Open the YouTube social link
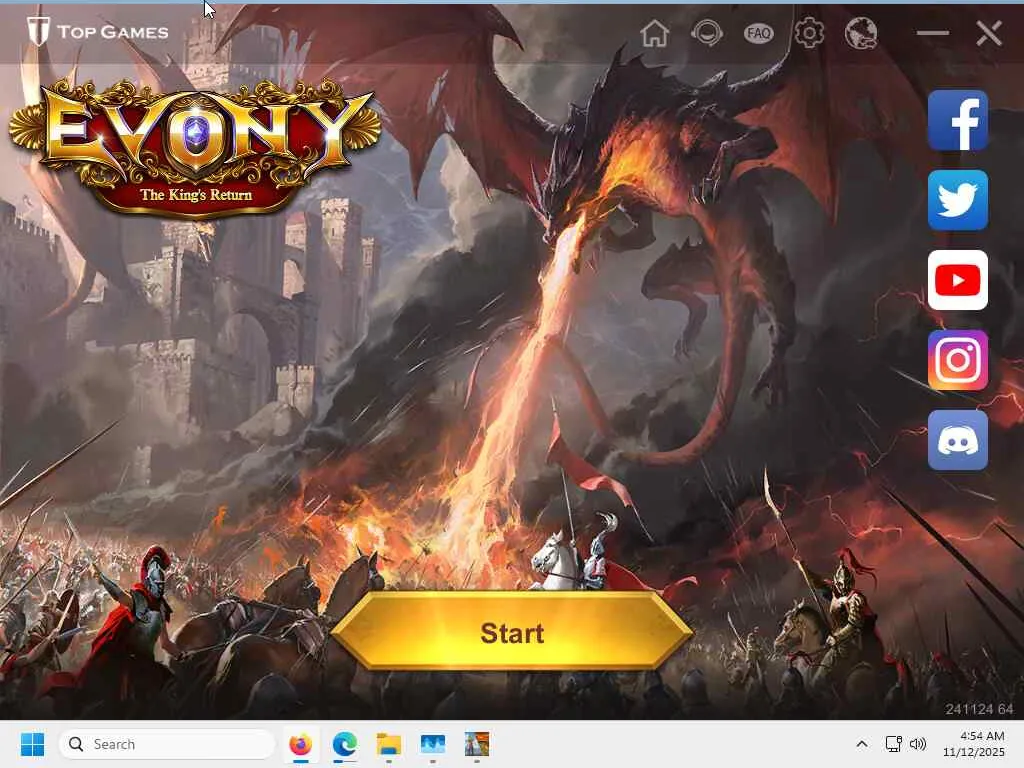1024x768 pixels. [957, 280]
